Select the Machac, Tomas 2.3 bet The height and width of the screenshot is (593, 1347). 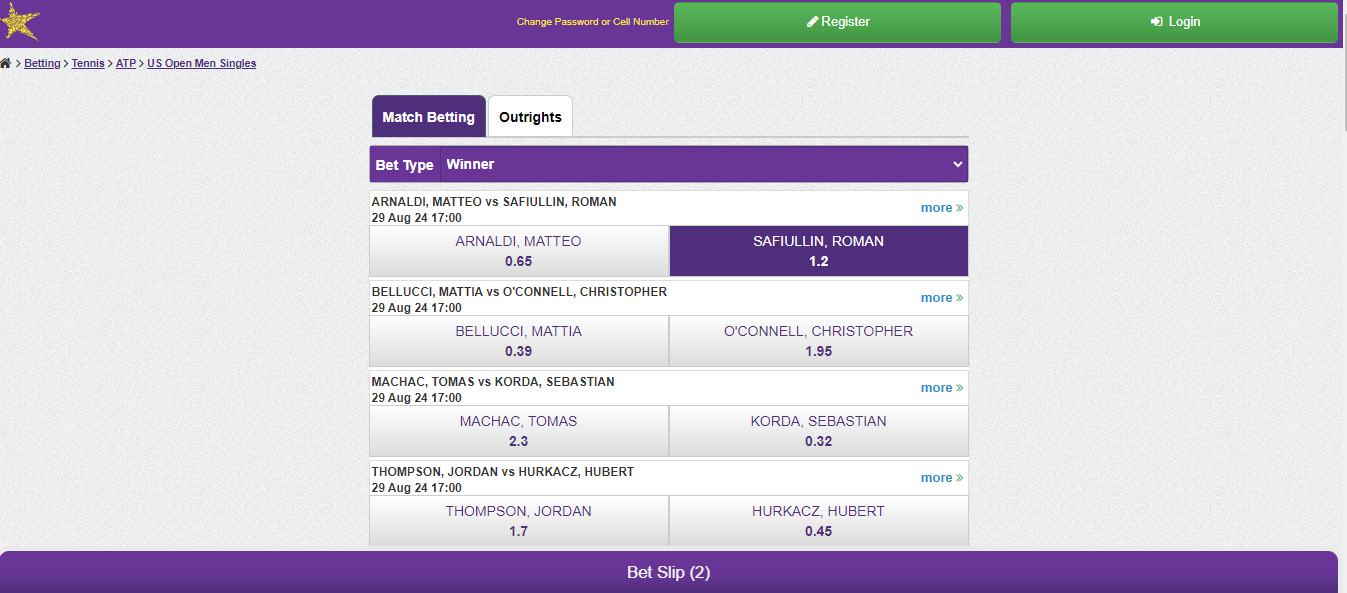[x=518, y=431]
